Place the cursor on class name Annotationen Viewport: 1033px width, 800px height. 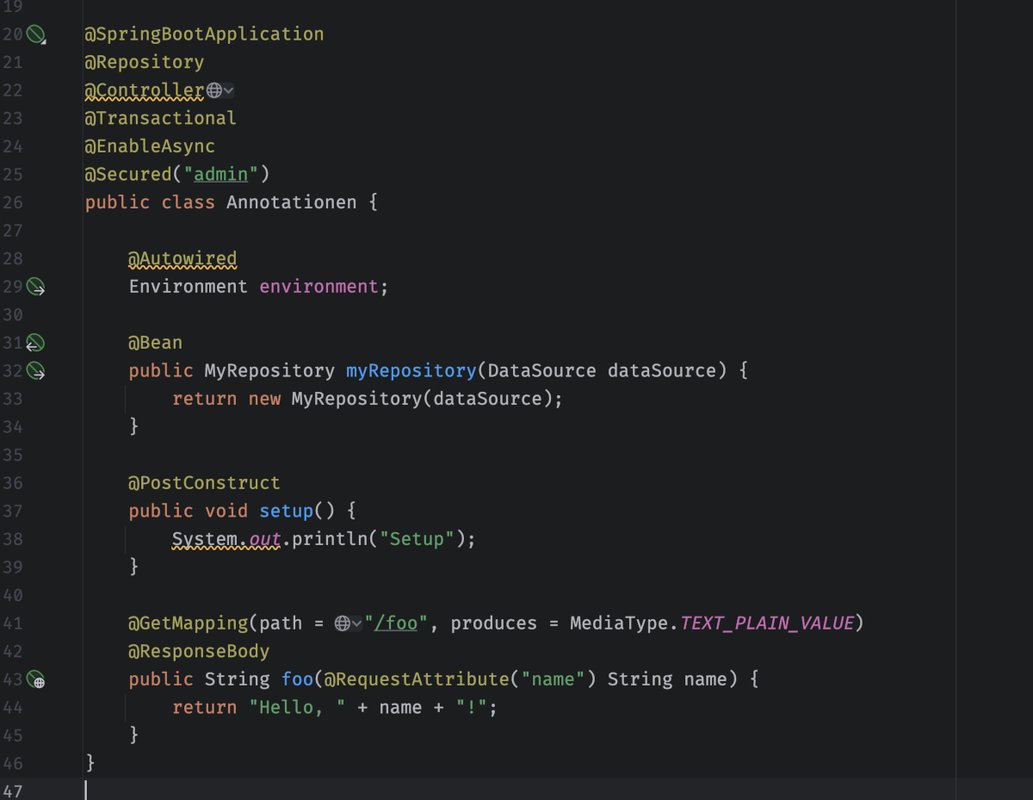pos(291,203)
